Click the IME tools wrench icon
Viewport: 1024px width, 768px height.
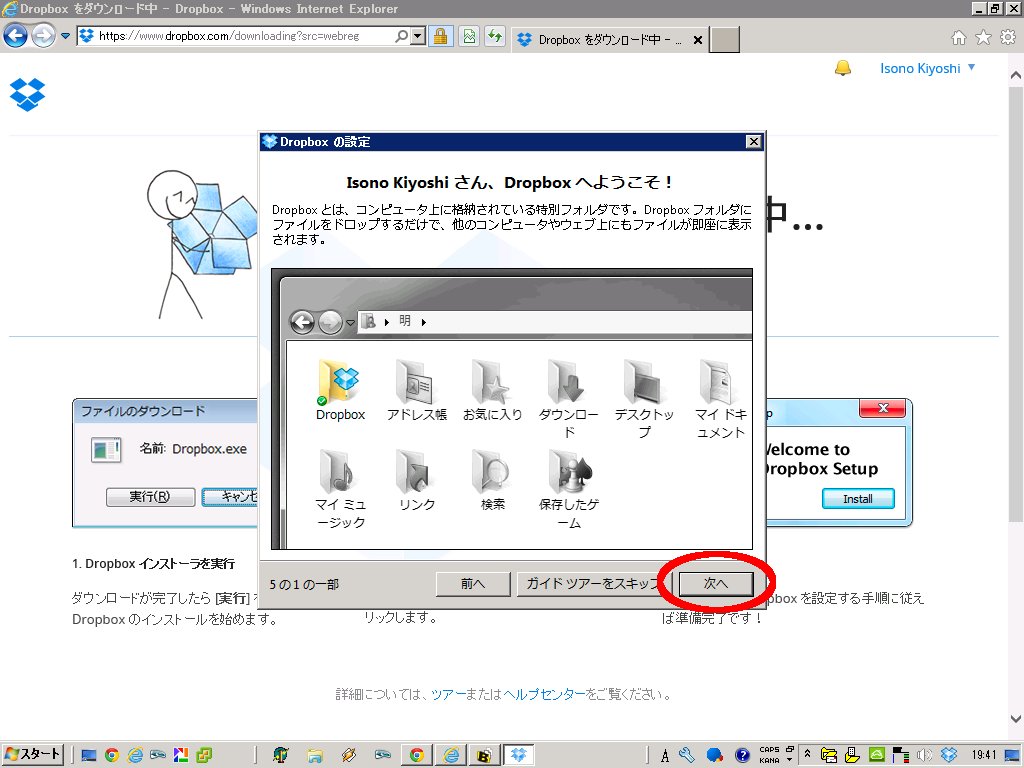point(686,756)
